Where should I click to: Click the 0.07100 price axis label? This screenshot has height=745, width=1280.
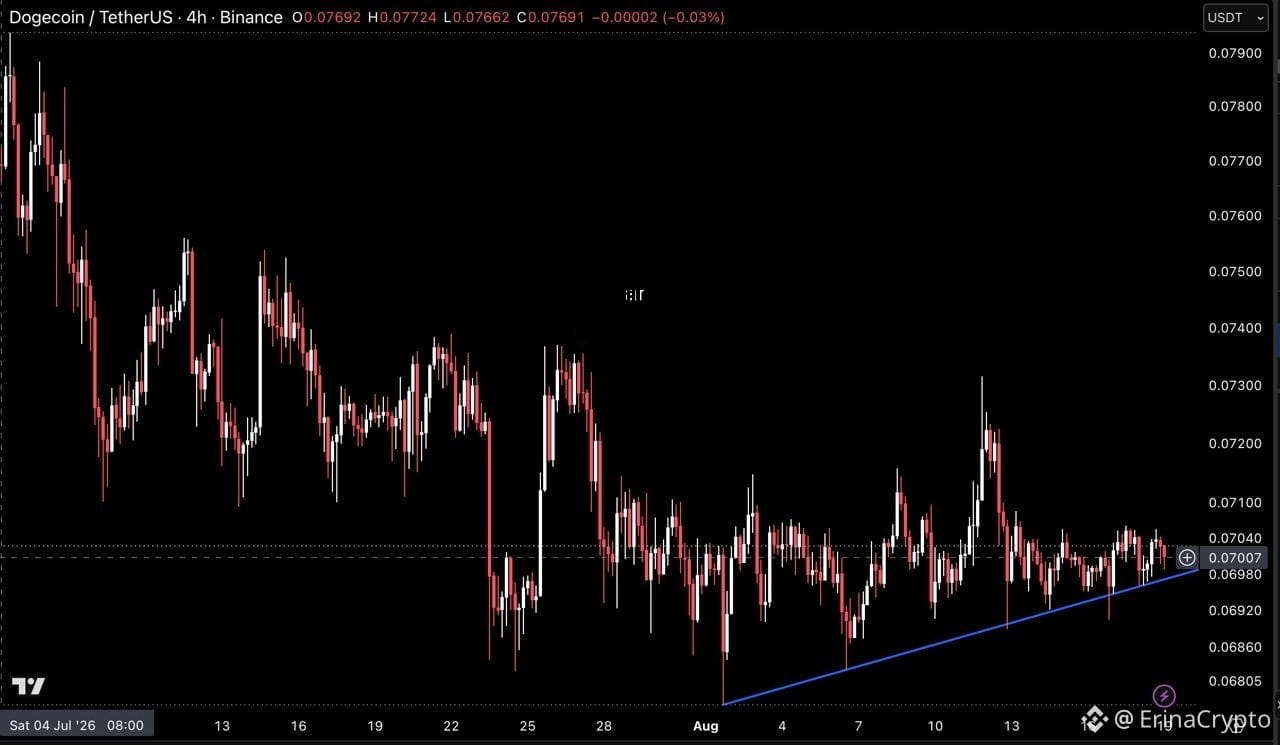coord(1236,502)
